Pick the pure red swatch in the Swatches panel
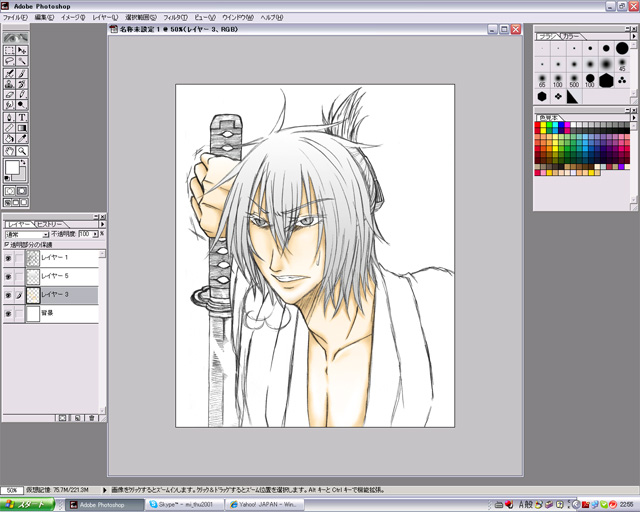640x512 pixels. [538, 125]
